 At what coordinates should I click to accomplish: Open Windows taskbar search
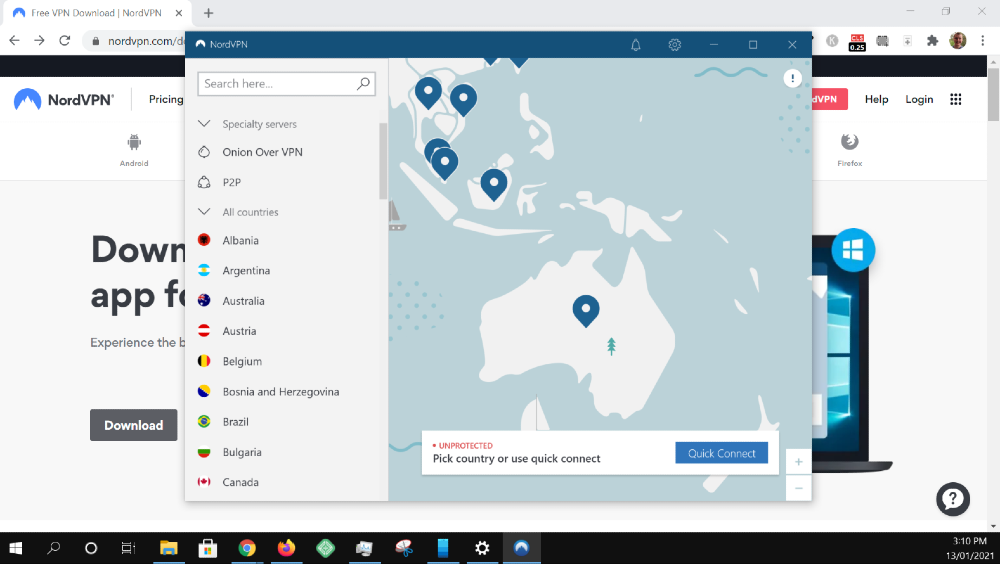tap(54, 547)
